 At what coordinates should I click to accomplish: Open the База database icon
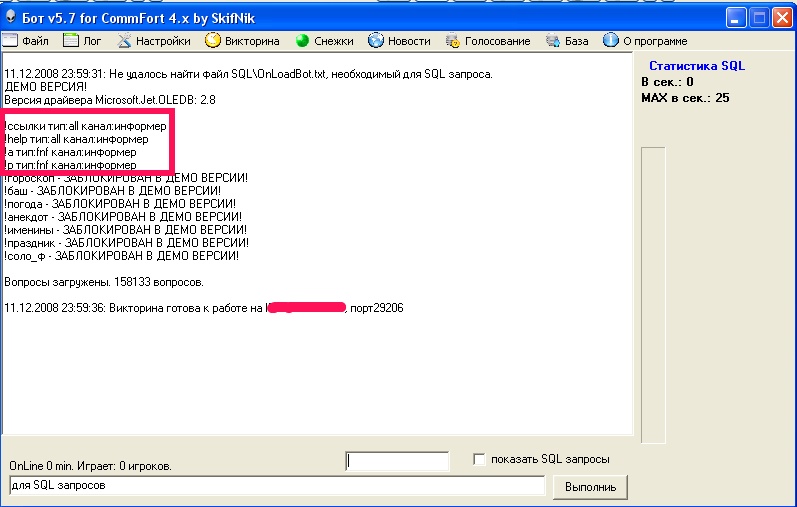tap(553, 41)
